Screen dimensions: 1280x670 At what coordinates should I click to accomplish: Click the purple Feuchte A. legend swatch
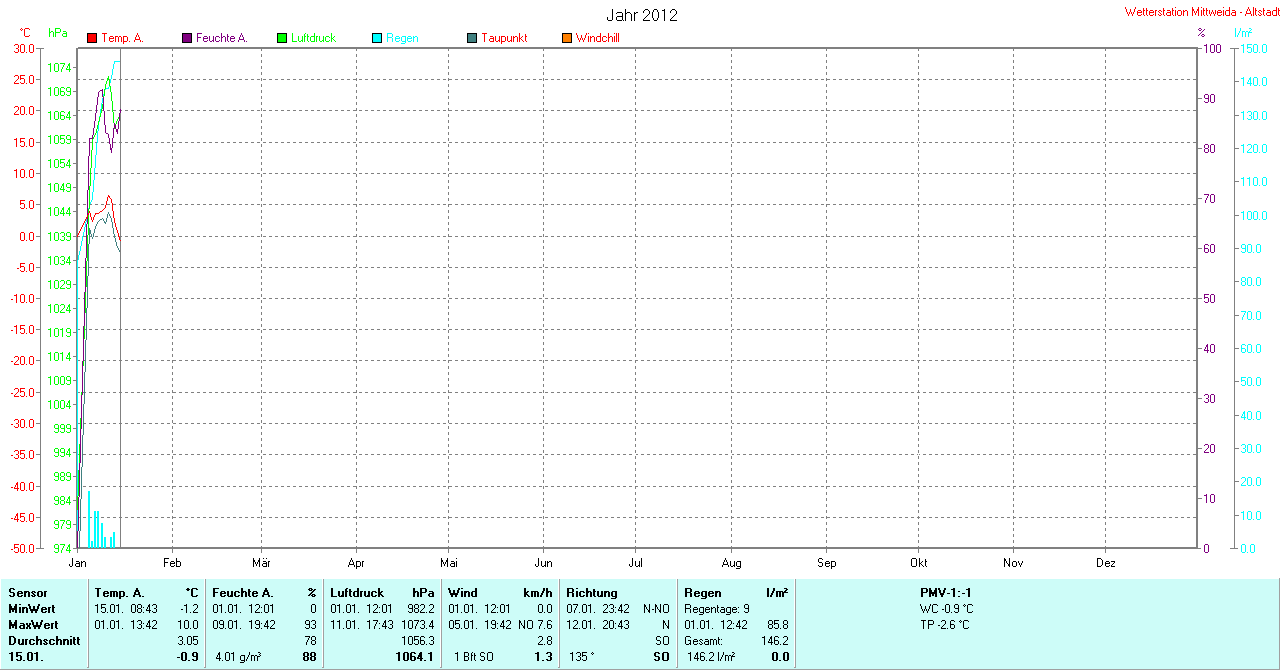coord(187,38)
